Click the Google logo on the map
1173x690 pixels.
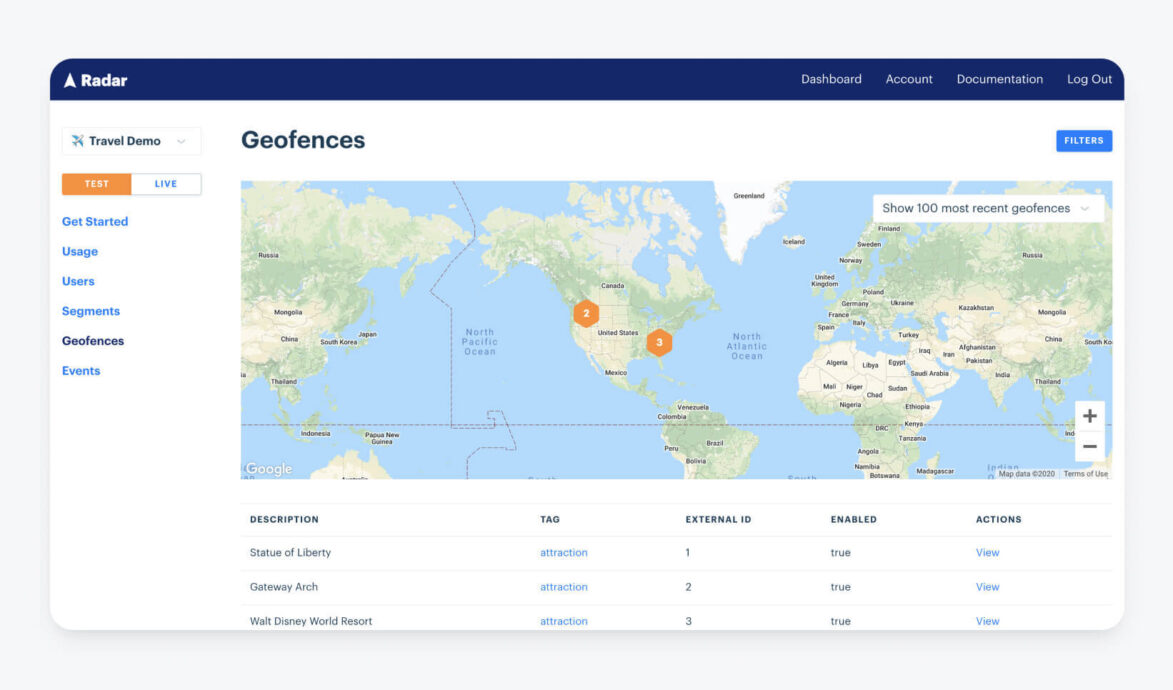coord(268,469)
